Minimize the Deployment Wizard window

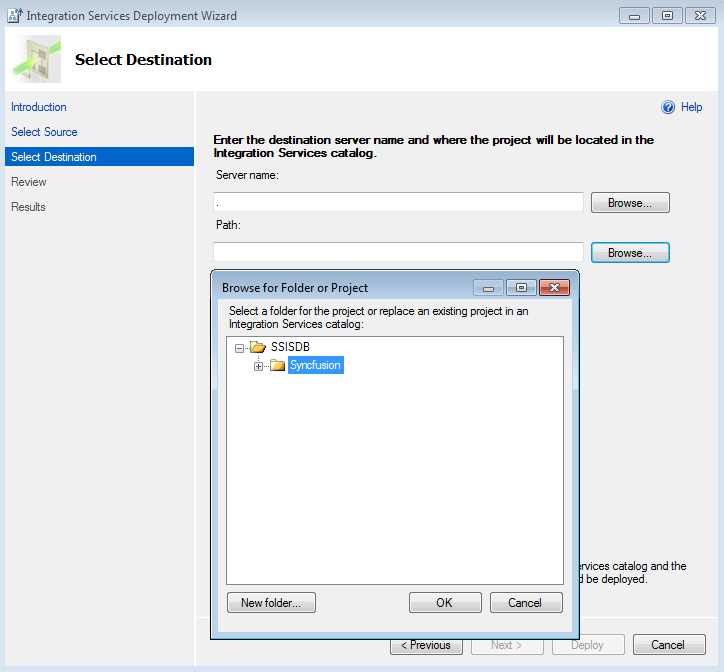tap(634, 16)
